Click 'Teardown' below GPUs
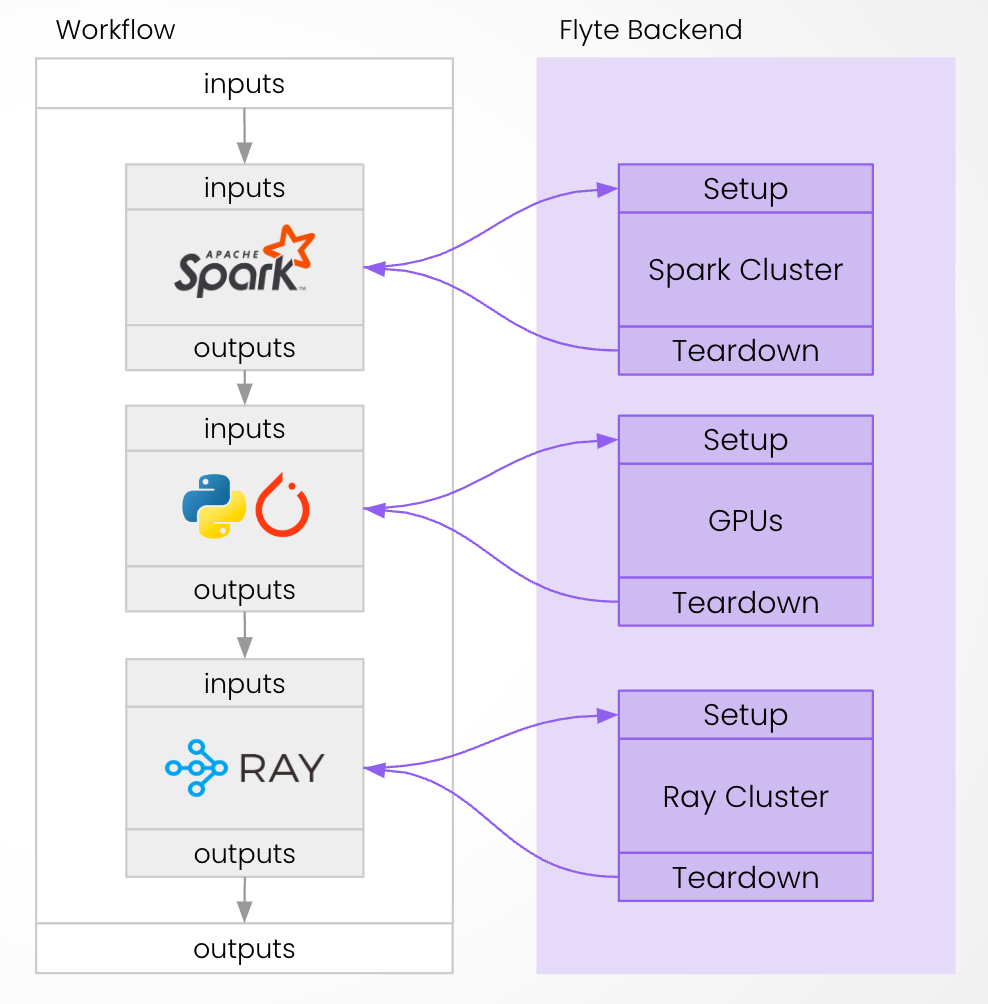Image resolution: width=988 pixels, height=1004 pixels. point(746,602)
